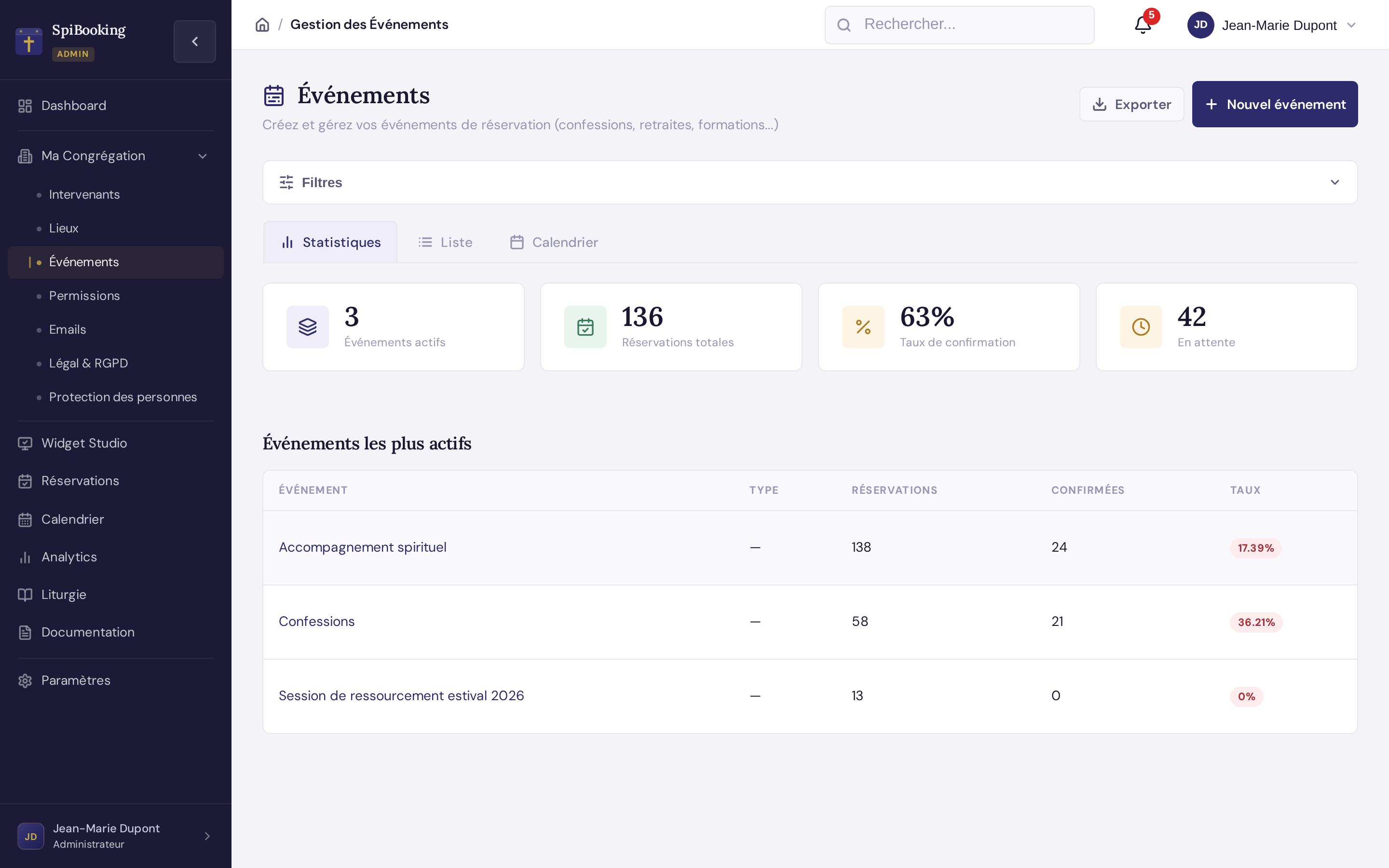Click the Réservations calendar-check icon in sidebar

[25, 481]
